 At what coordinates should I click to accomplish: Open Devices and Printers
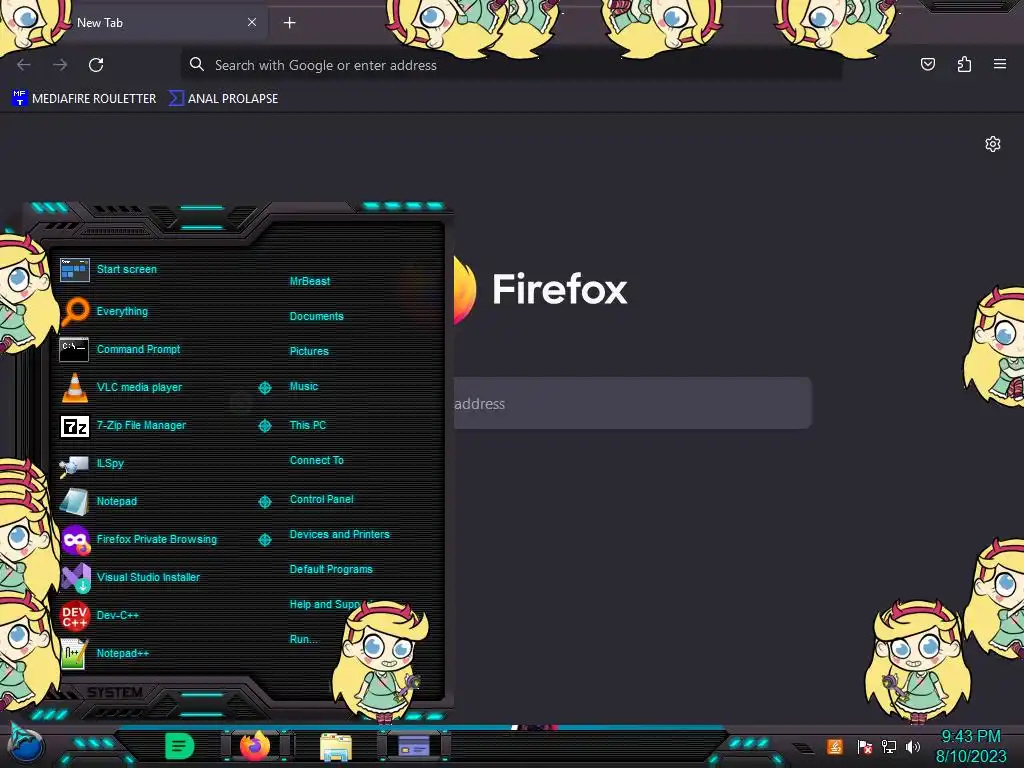click(339, 534)
